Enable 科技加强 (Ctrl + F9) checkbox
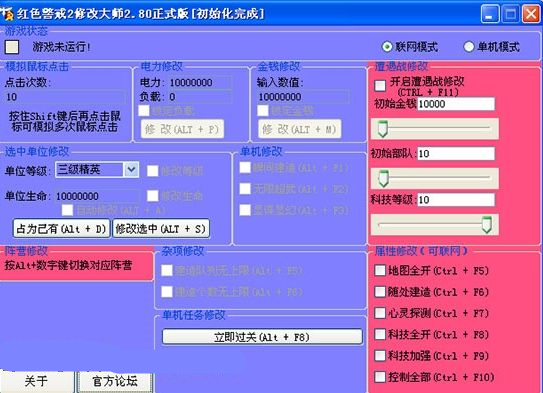Image resolution: width=543 pixels, height=393 pixels. (380, 356)
